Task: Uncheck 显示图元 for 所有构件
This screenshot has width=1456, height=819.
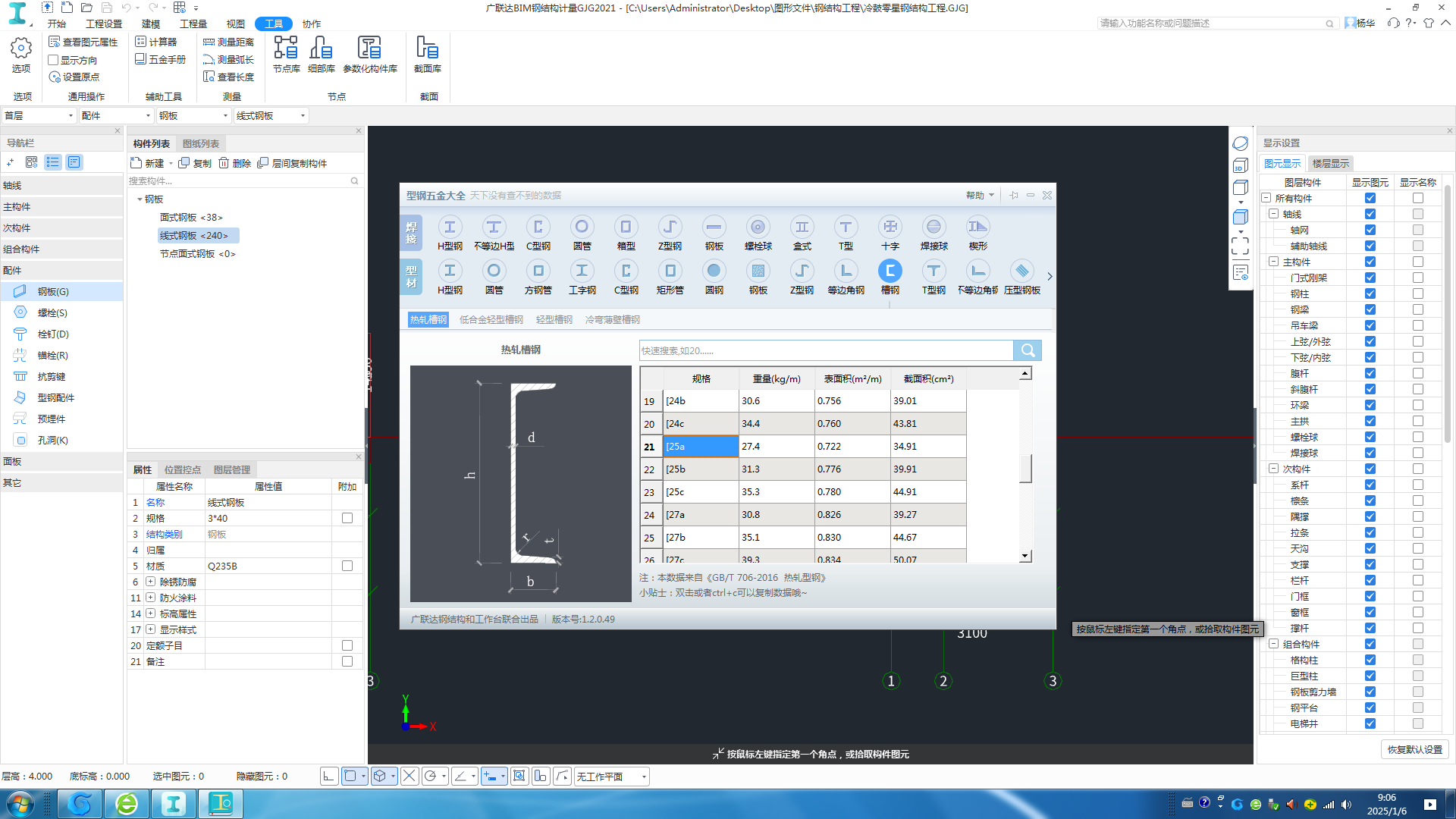Action: (1370, 198)
